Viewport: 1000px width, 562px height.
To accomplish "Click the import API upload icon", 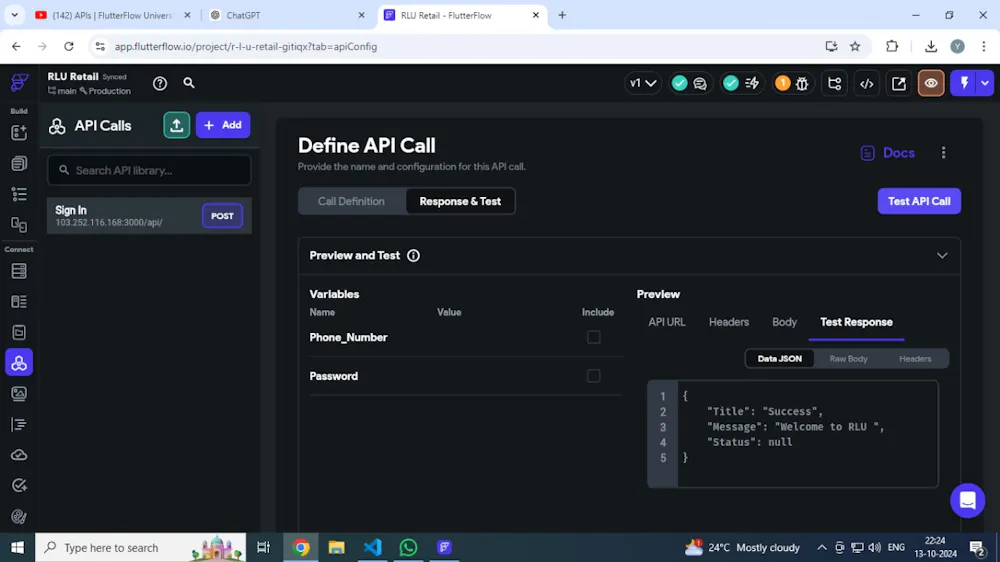I will point(177,125).
